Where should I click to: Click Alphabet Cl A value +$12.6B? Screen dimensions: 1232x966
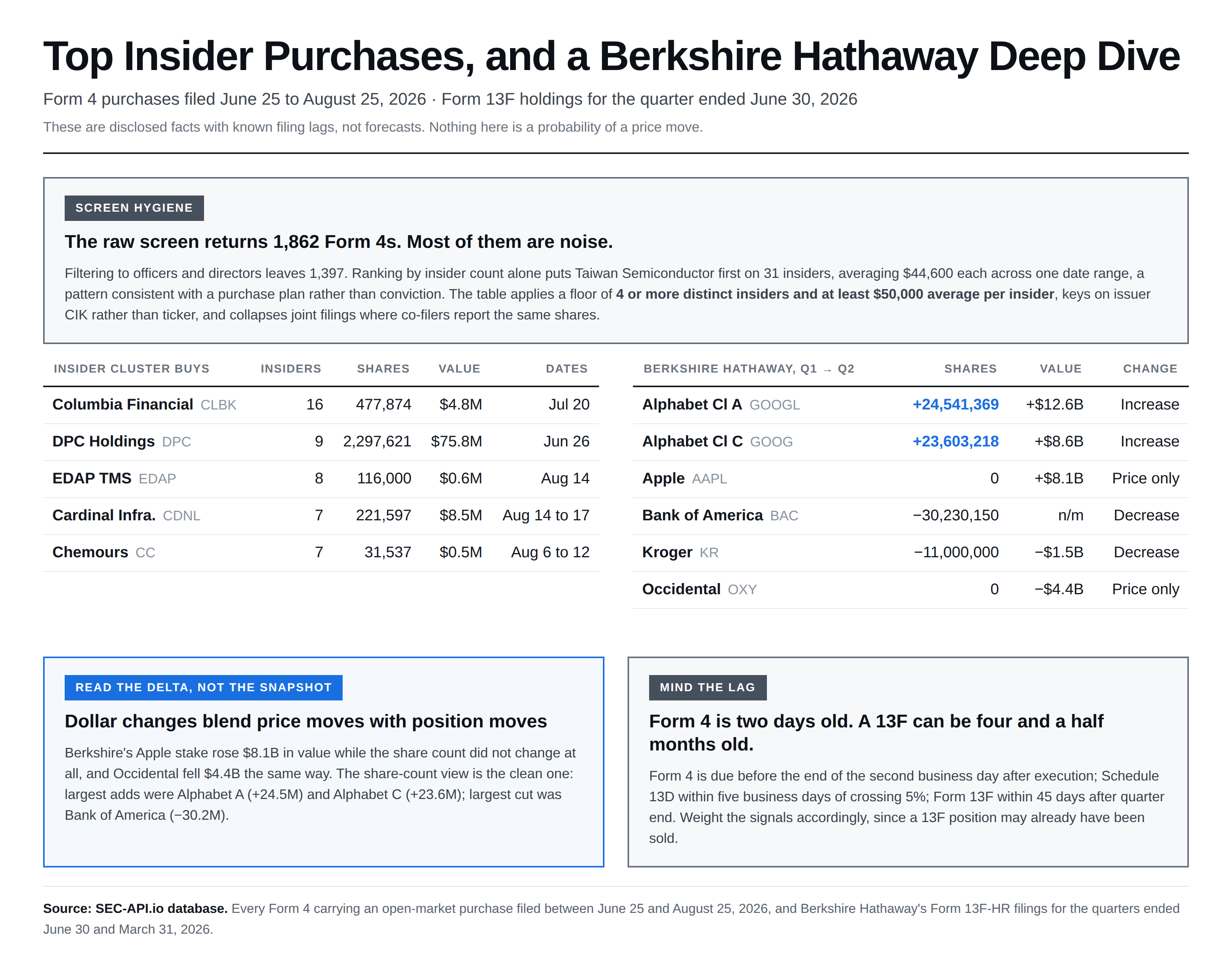coord(1055,404)
